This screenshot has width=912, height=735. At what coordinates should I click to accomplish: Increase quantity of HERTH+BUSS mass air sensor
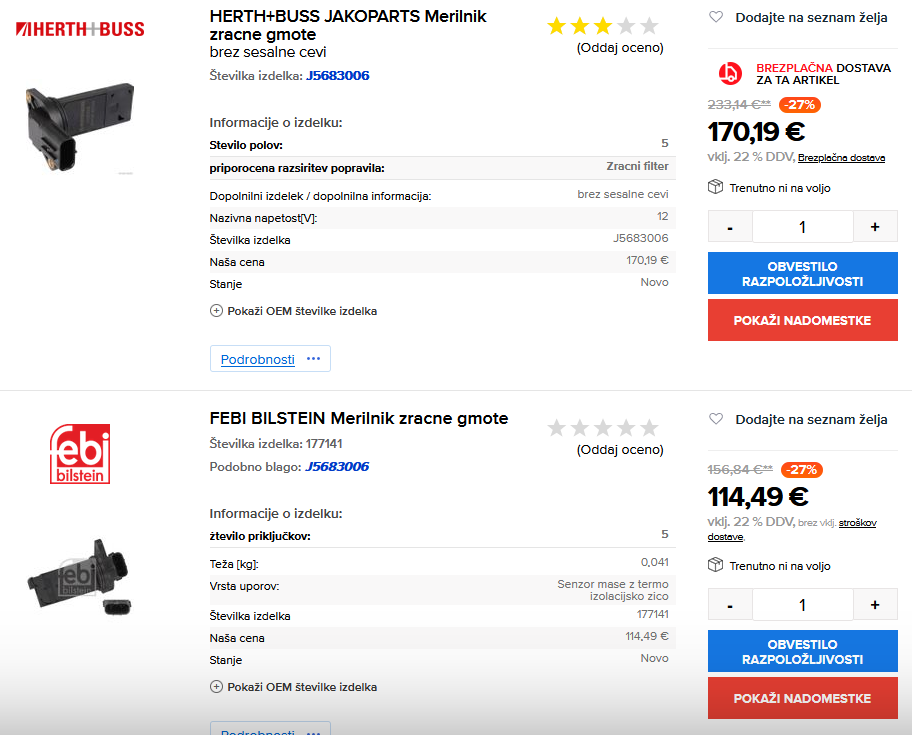(x=875, y=227)
